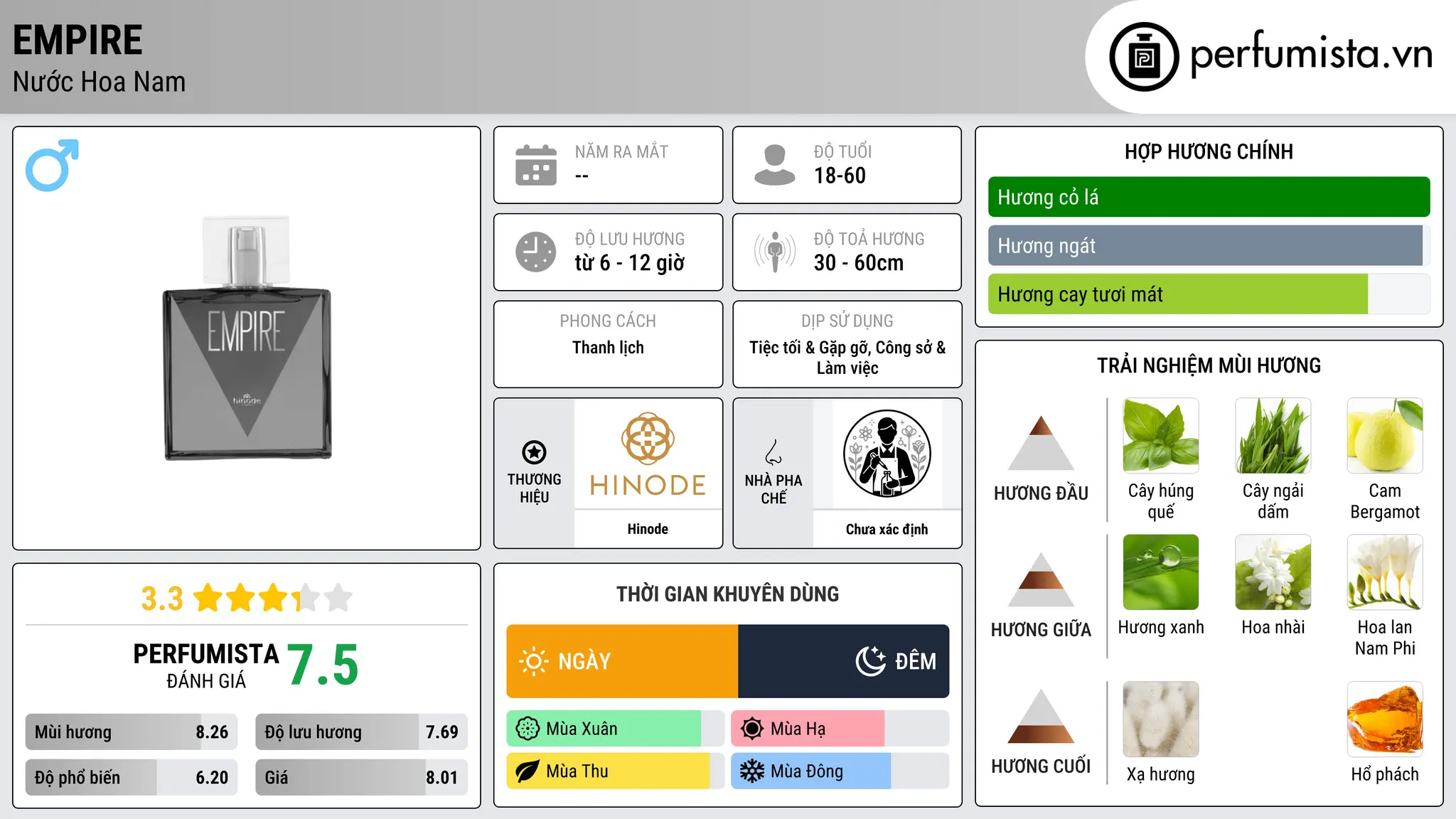Click the 3.3 rating number
Image resolution: width=1456 pixels, height=819 pixels.
click(162, 599)
